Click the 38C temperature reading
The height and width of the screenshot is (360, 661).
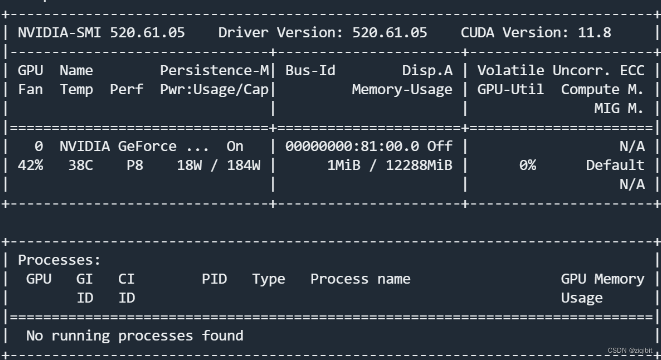click(x=81, y=165)
